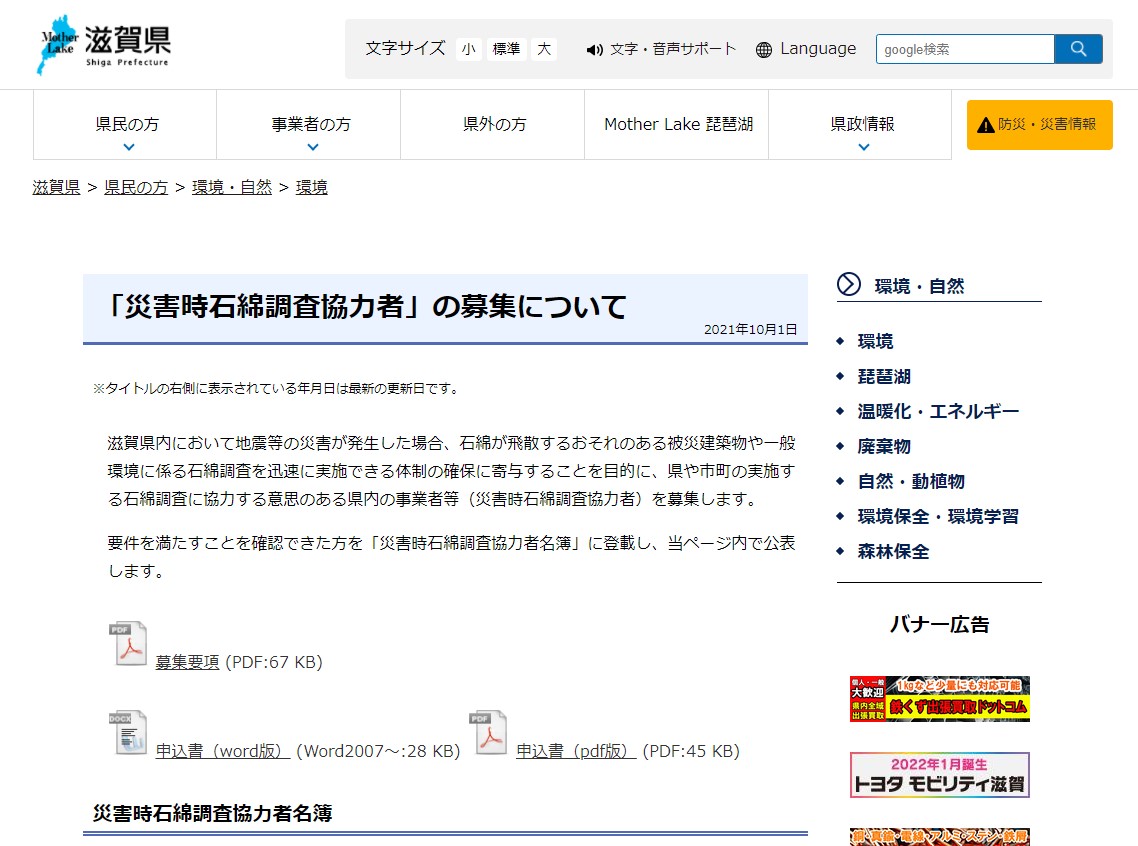This screenshot has height=846, width=1138.
Task: Set text size to 小
Action: pyautogui.click(x=469, y=49)
